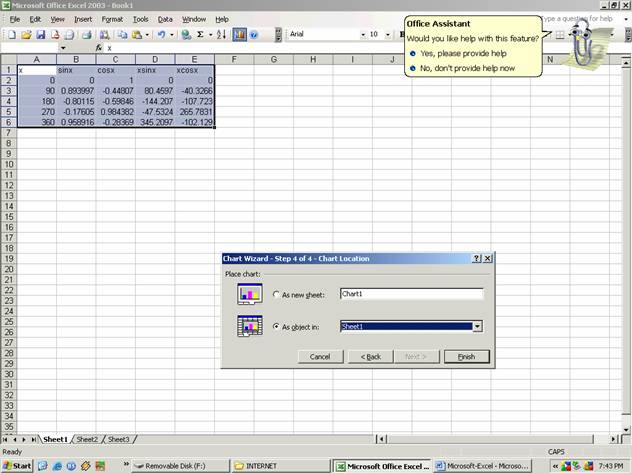Screen dimensions: 632x474
Task: Open the Tools menu
Action: [141, 19]
